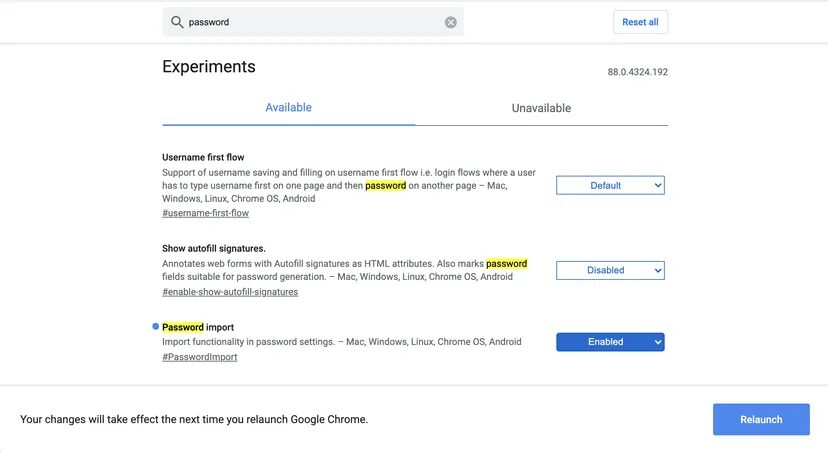Viewport: 828px width, 452px height.
Task: Click the magnifier search icon
Action: (177, 22)
